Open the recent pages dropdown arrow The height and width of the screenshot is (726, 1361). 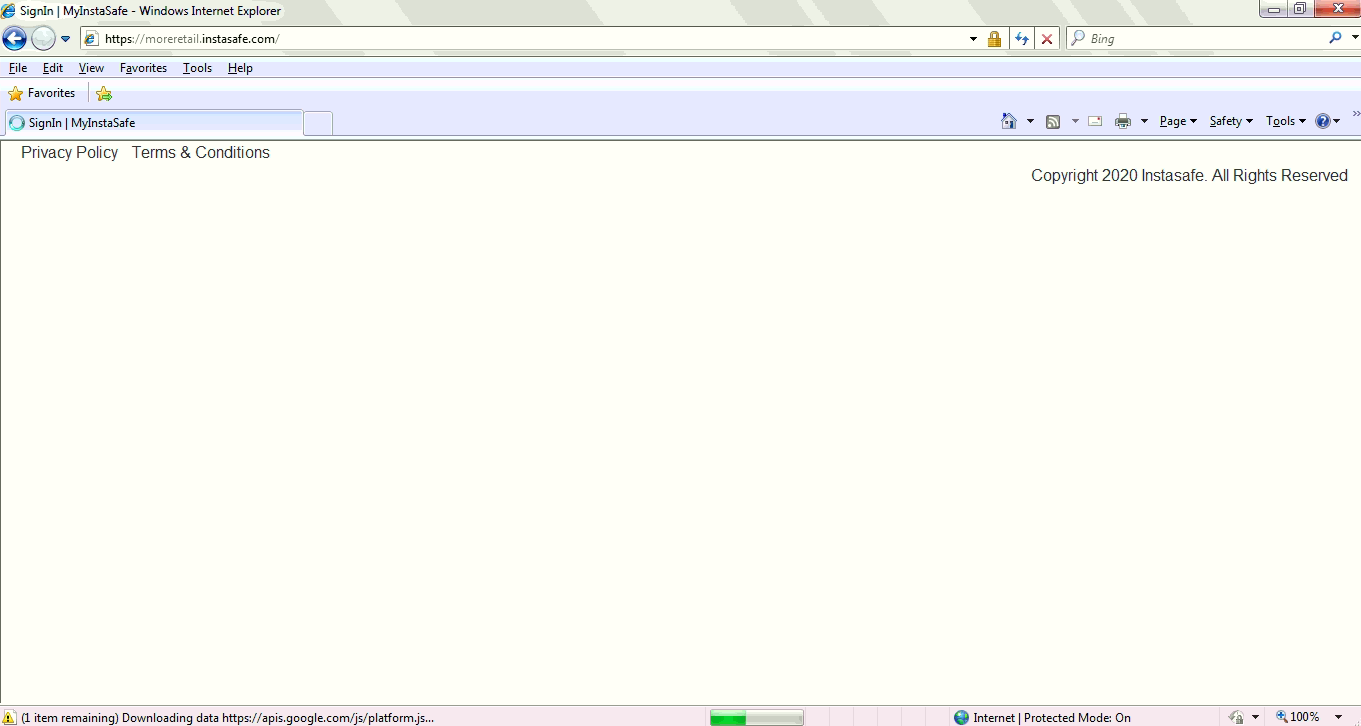click(x=66, y=39)
